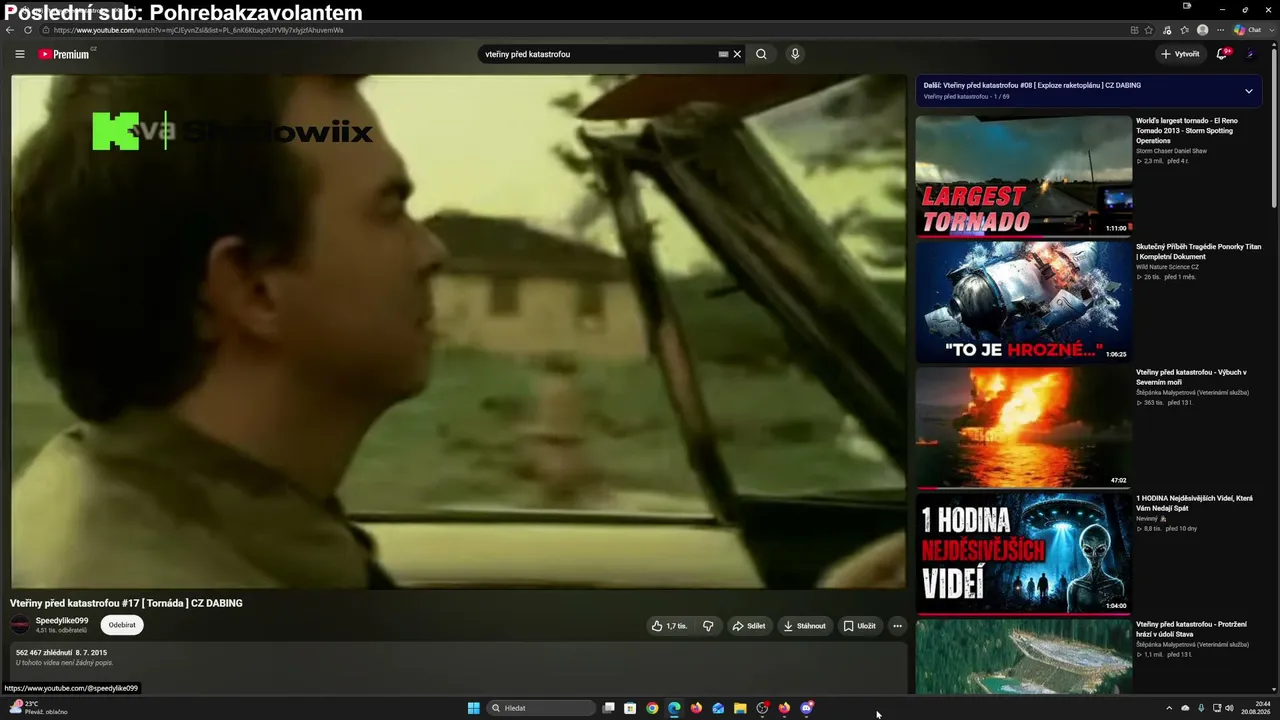Image resolution: width=1280 pixels, height=720 pixels.
Task: Open browser settings and more menu
Action: 1220,30
